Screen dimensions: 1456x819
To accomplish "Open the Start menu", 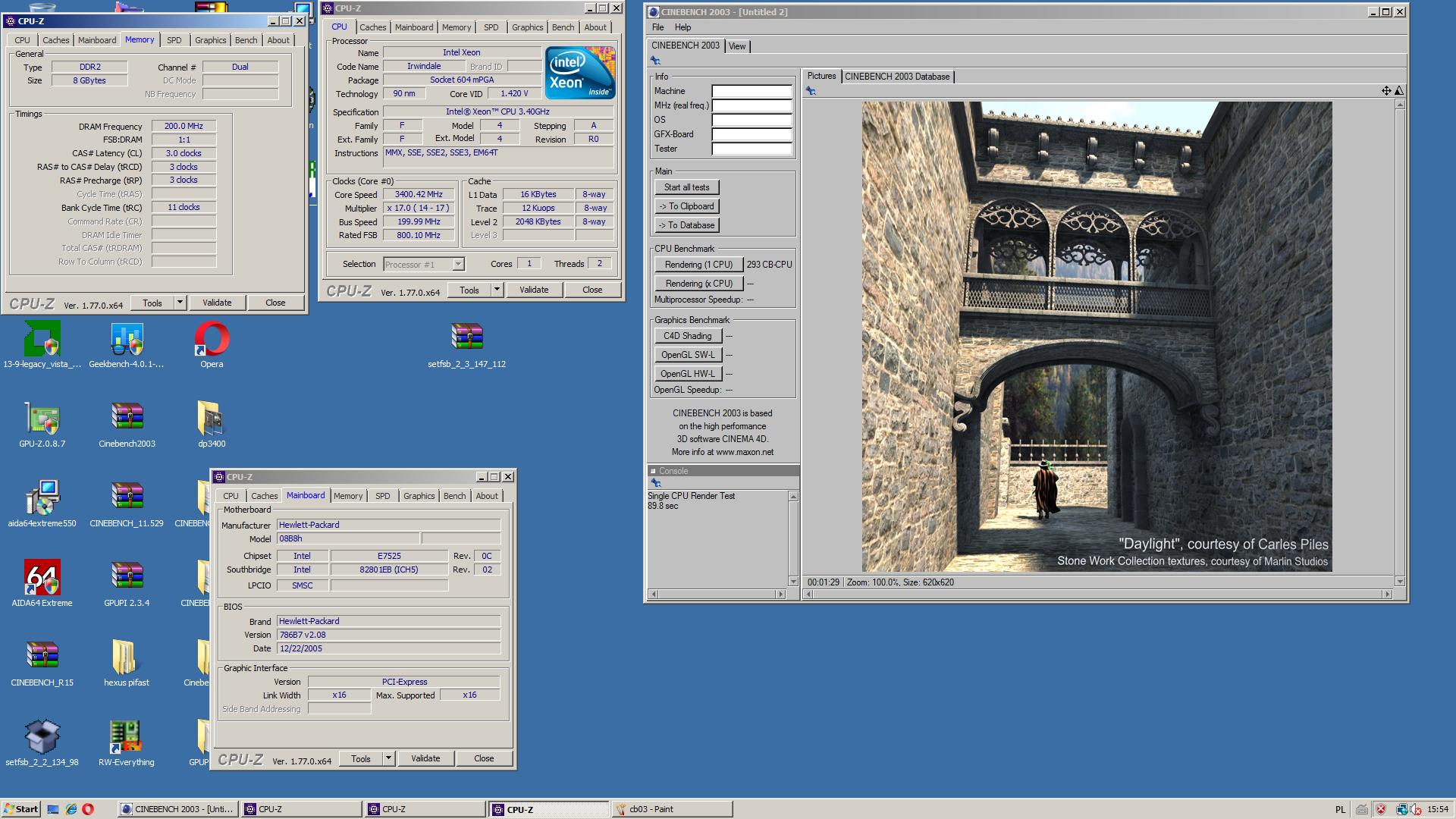I will pos(20,809).
